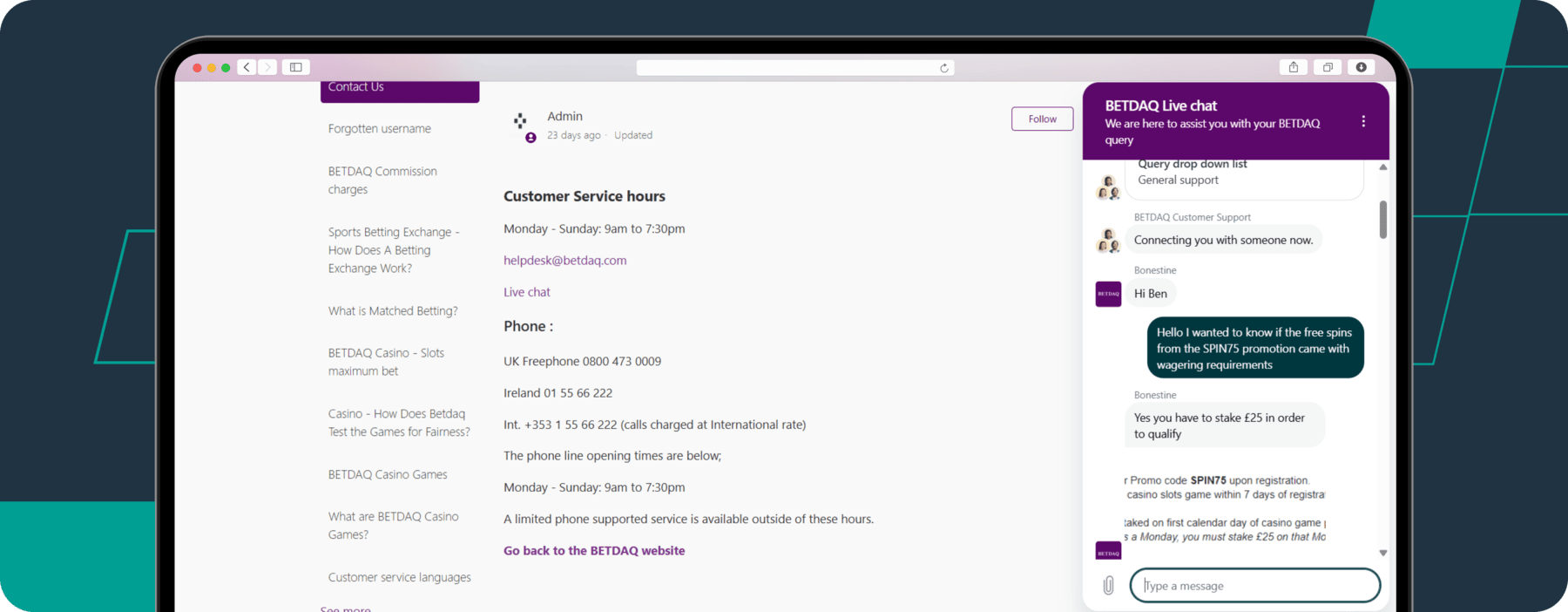This screenshot has width=1568, height=612.
Task: Open Casino Games Fairness testing article
Action: 399,423
